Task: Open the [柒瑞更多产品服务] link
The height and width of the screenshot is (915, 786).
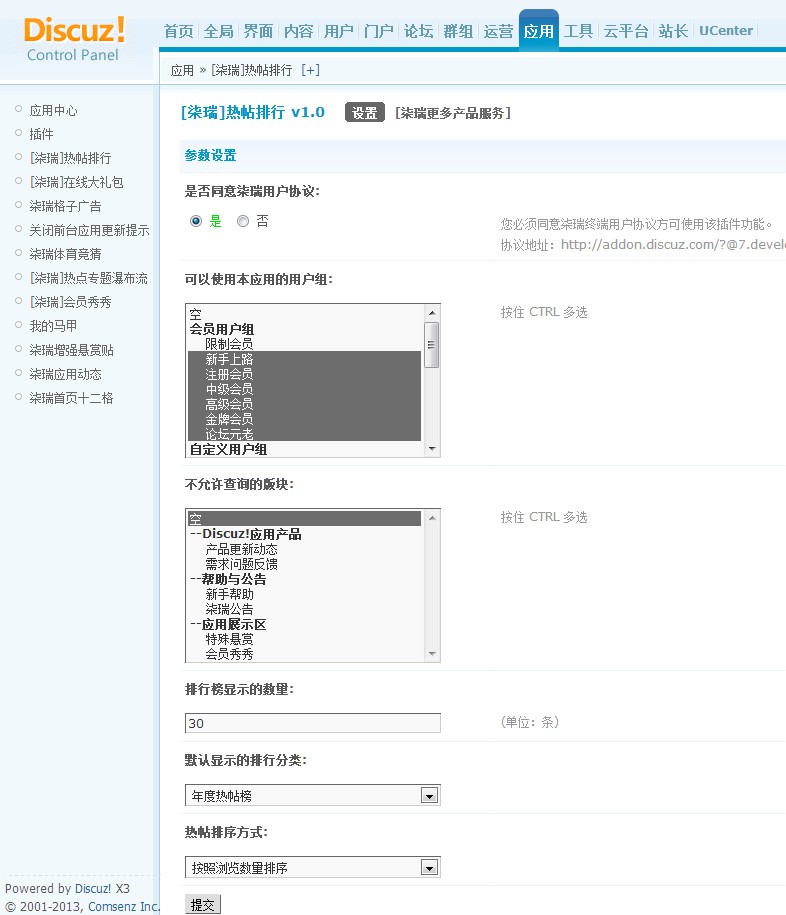Action: tap(453, 113)
